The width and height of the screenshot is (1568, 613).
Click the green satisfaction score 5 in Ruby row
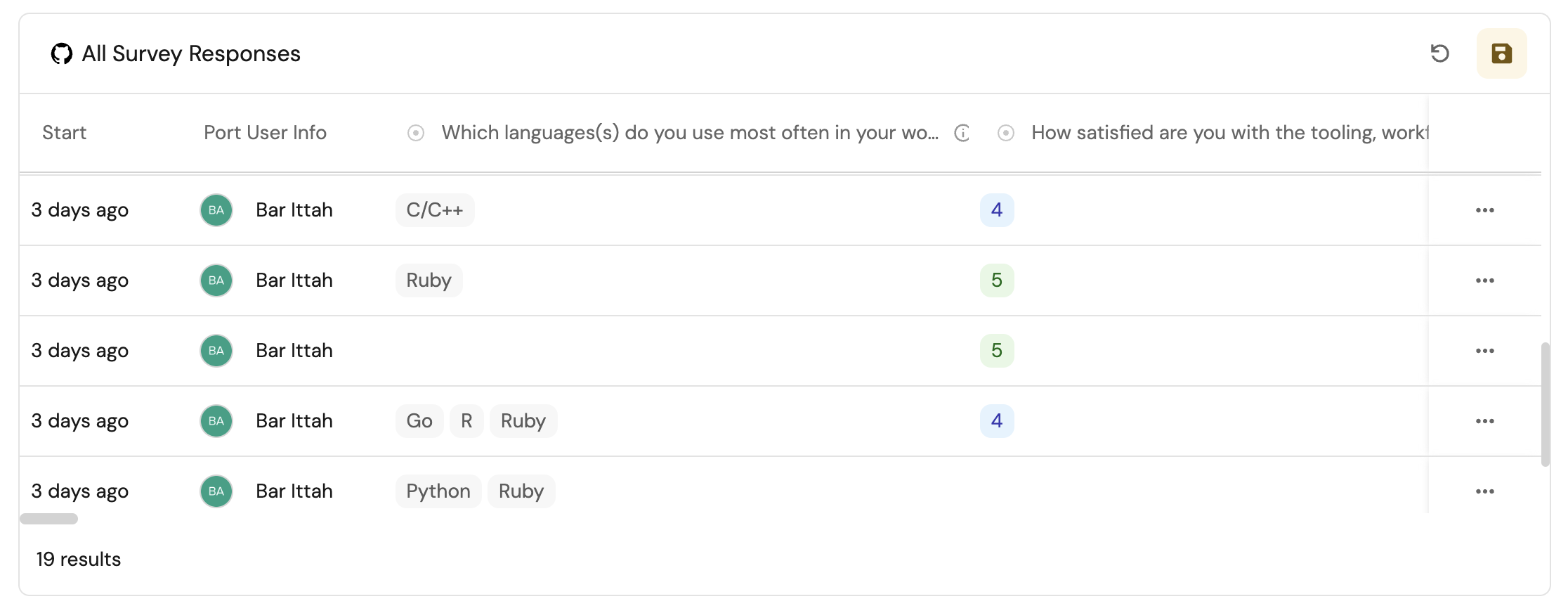tap(996, 280)
